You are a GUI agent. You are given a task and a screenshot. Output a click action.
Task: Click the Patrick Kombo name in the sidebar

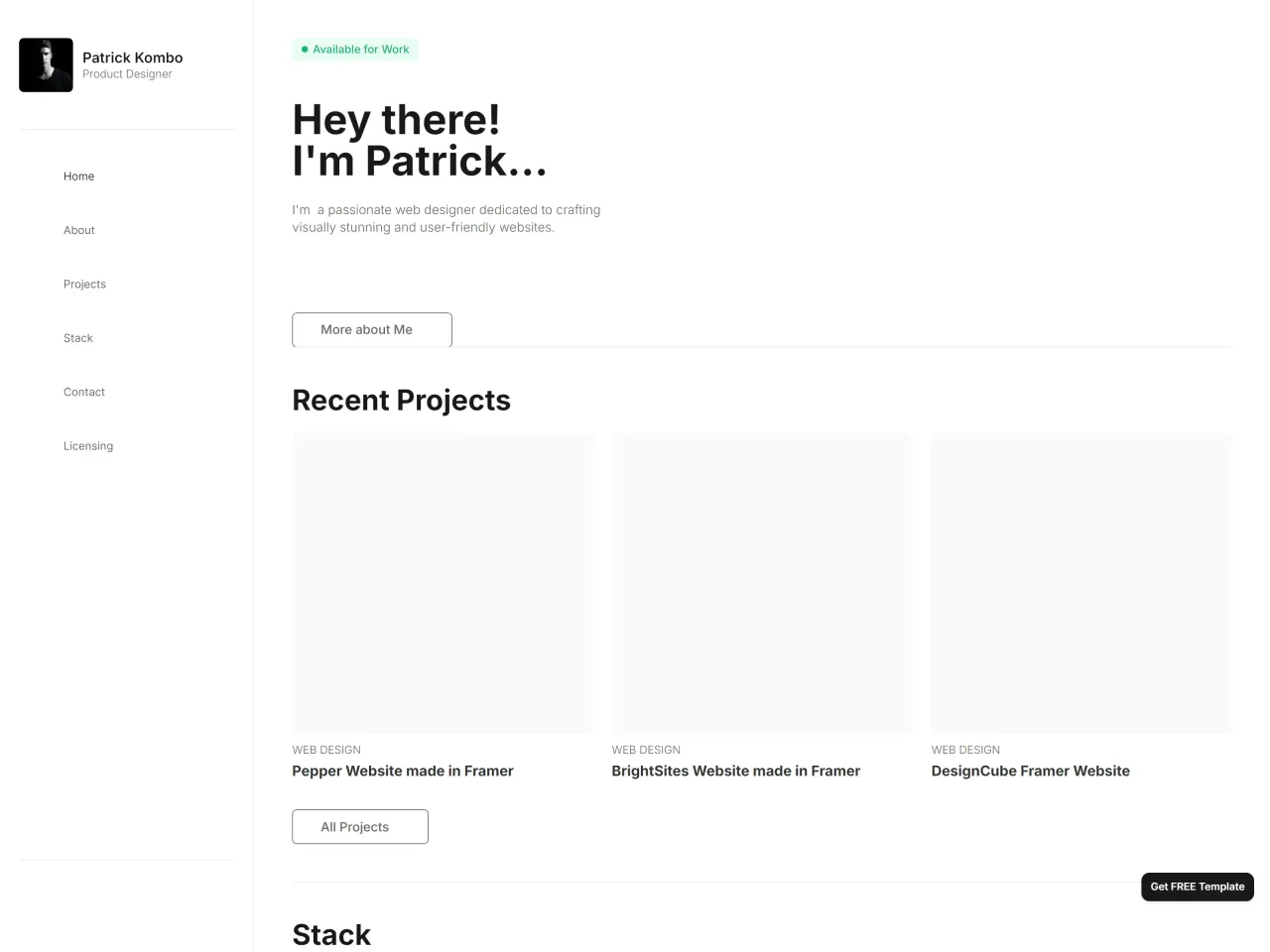(x=133, y=58)
